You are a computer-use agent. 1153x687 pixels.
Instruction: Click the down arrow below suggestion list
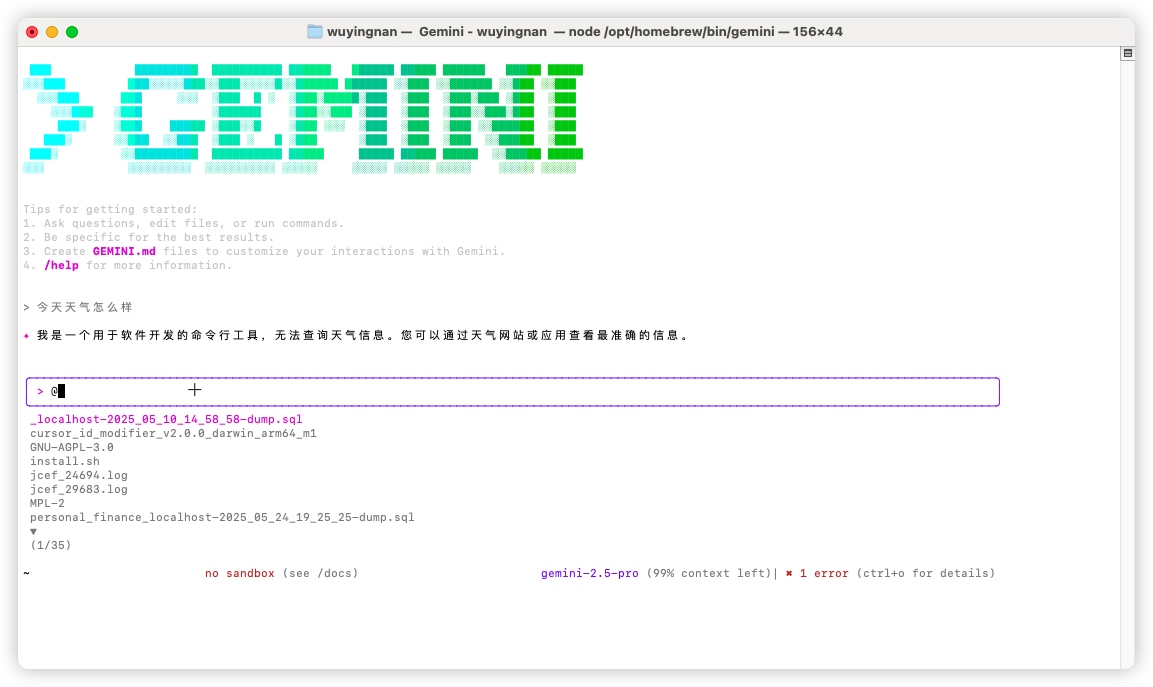(33, 531)
